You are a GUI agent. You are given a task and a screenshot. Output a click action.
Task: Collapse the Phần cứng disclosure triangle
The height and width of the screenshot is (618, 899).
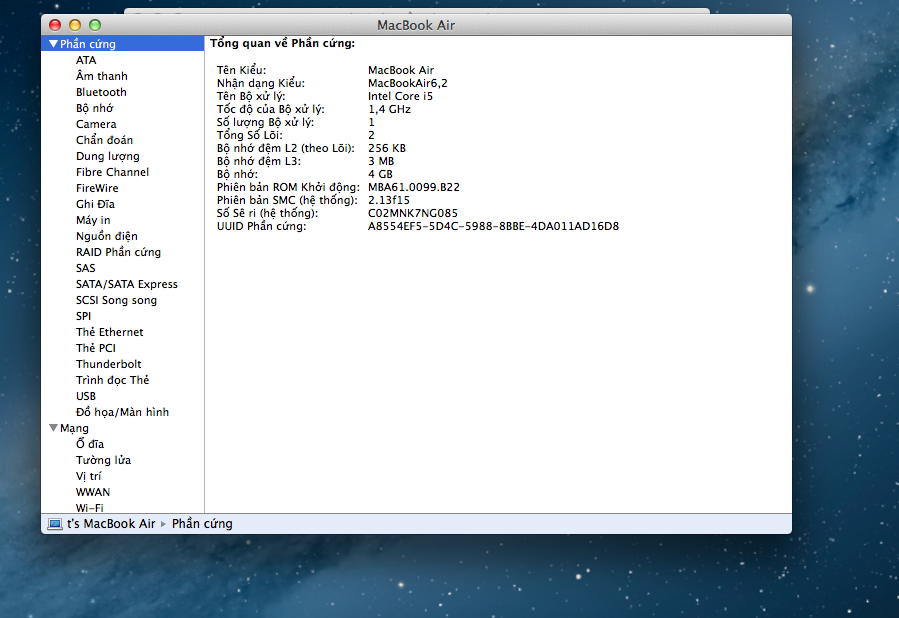(53, 44)
